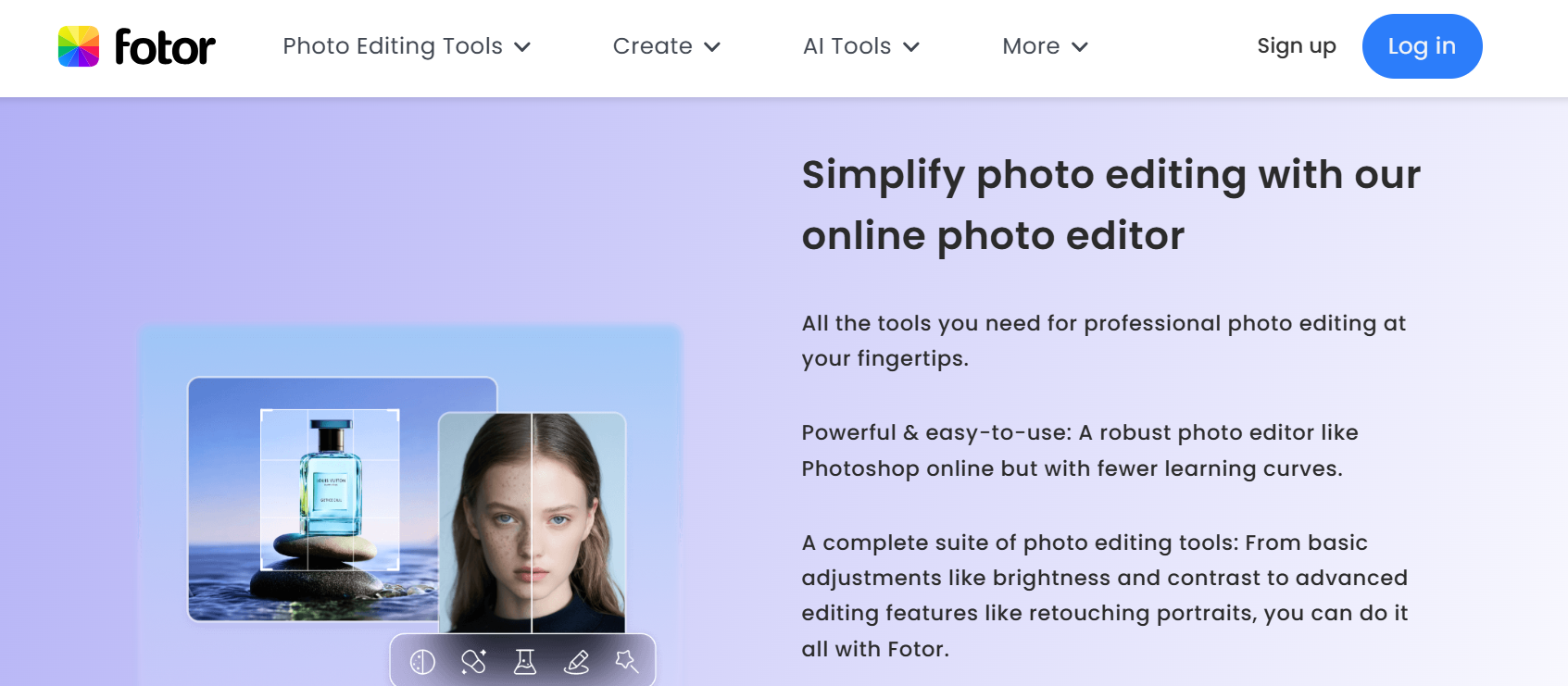Expand the AI Tools chevron arrow
This screenshot has width=1568, height=686.
911,47
